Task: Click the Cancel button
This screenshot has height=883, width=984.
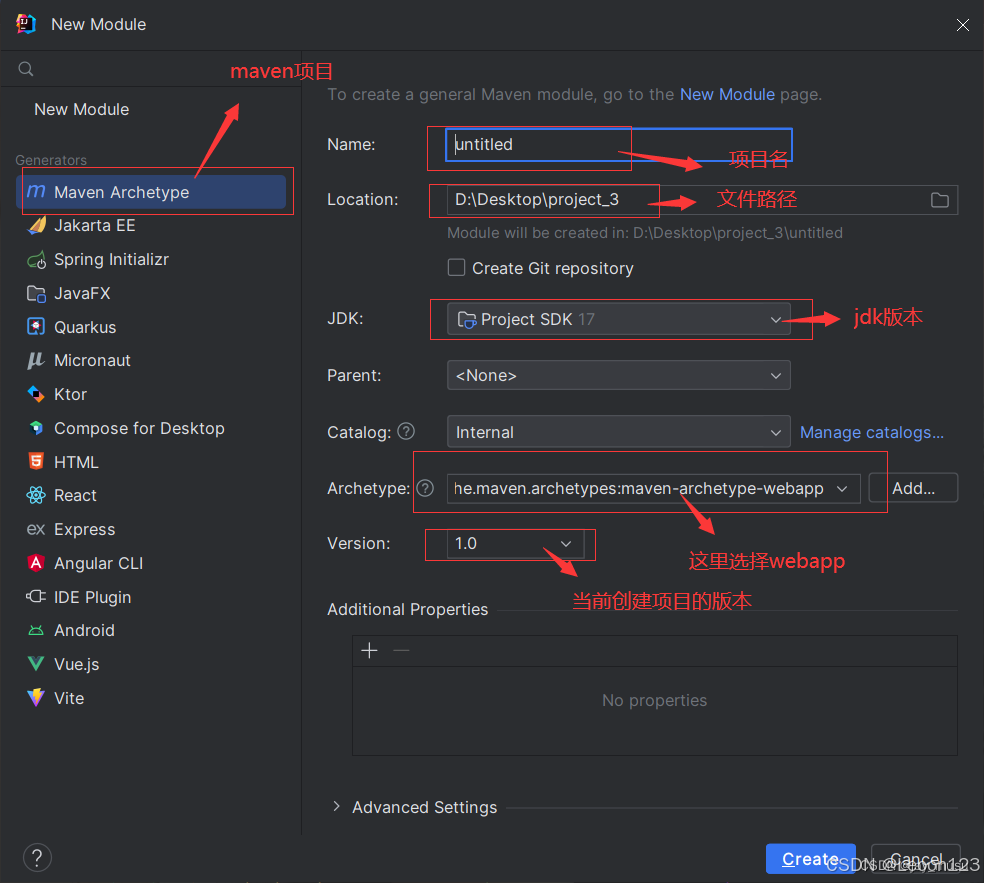Action: [x=916, y=859]
